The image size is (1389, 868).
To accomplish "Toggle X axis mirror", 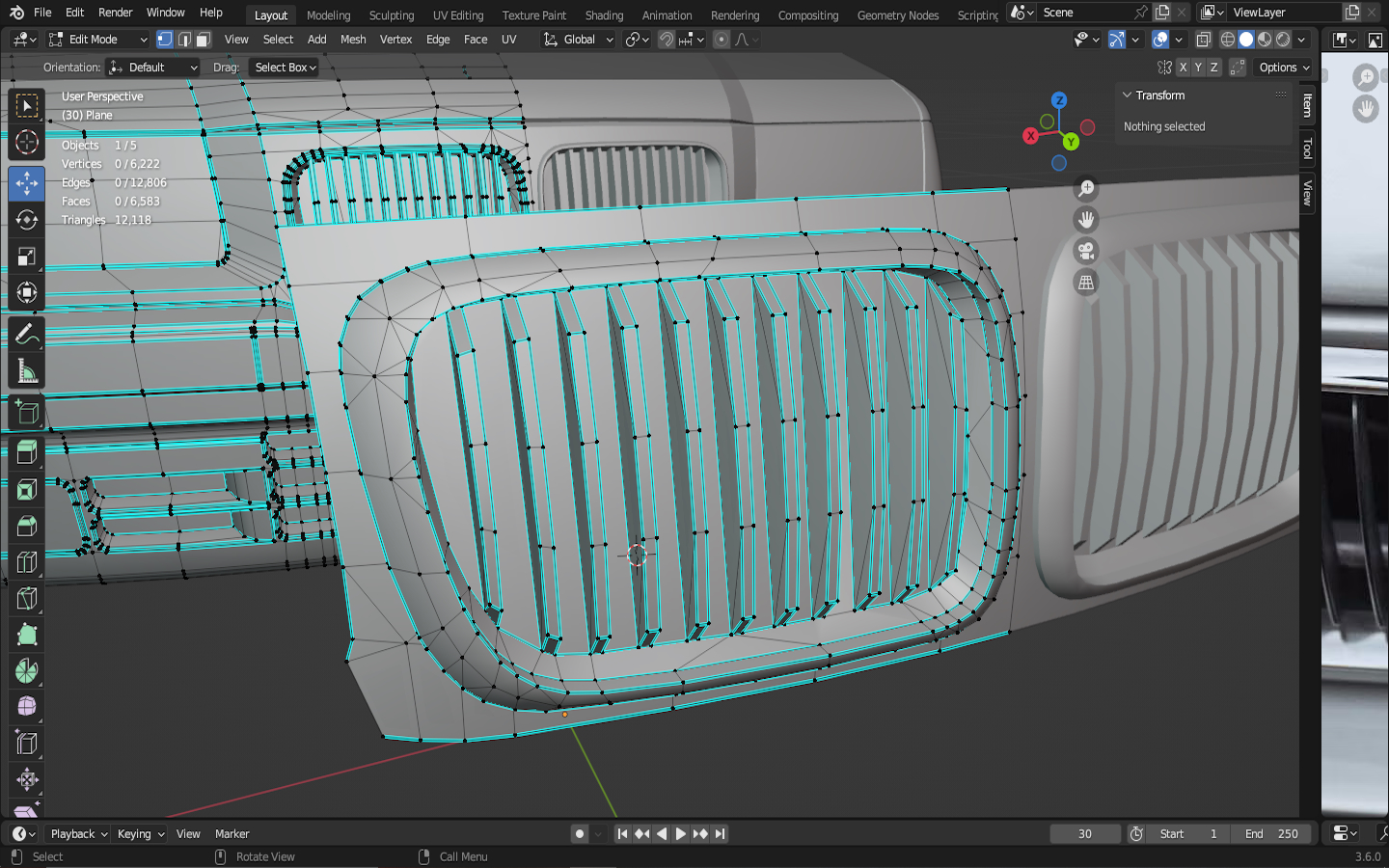I will [x=1183, y=68].
